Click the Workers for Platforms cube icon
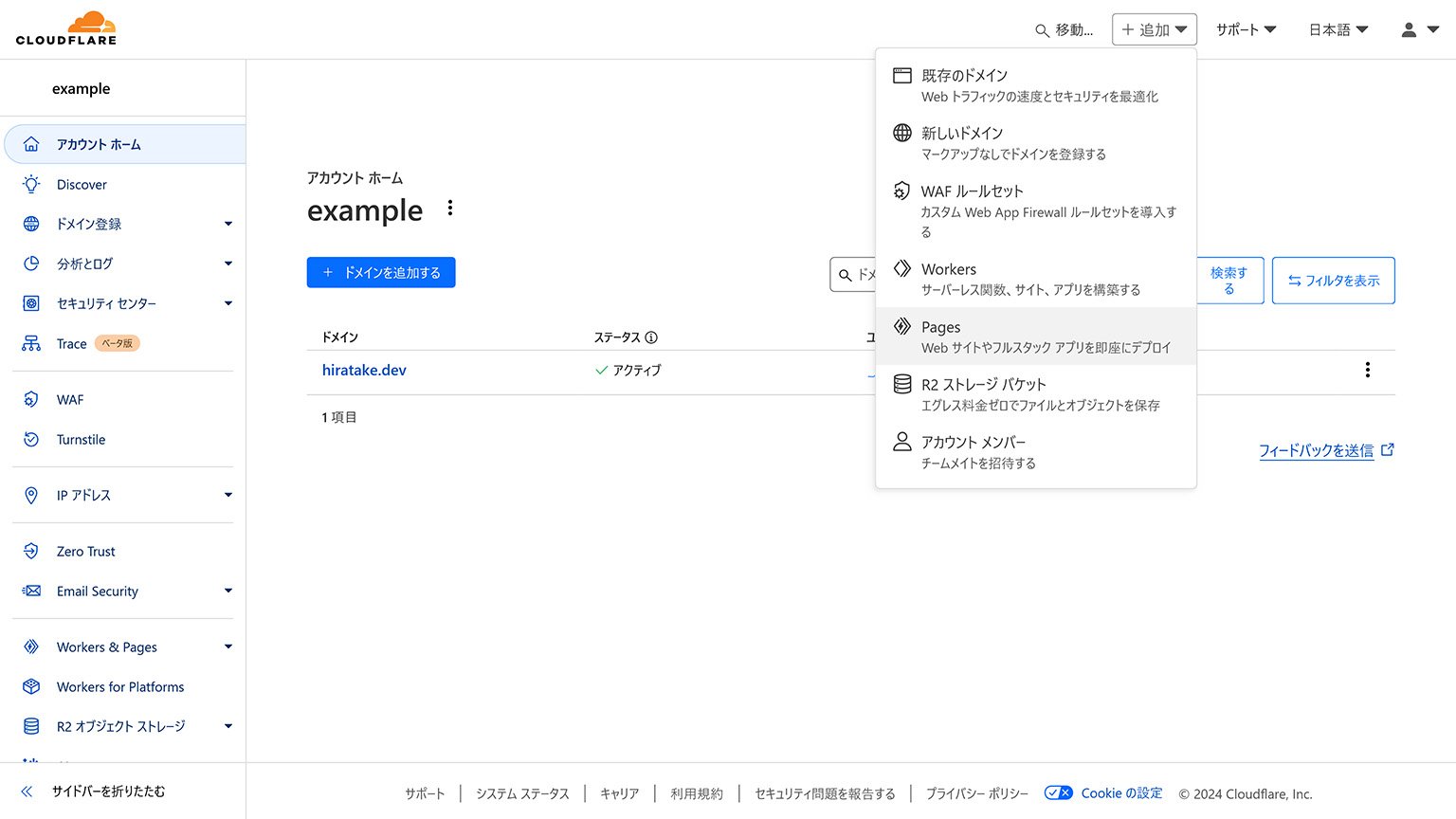The height and width of the screenshot is (819, 1456). tap(31, 686)
